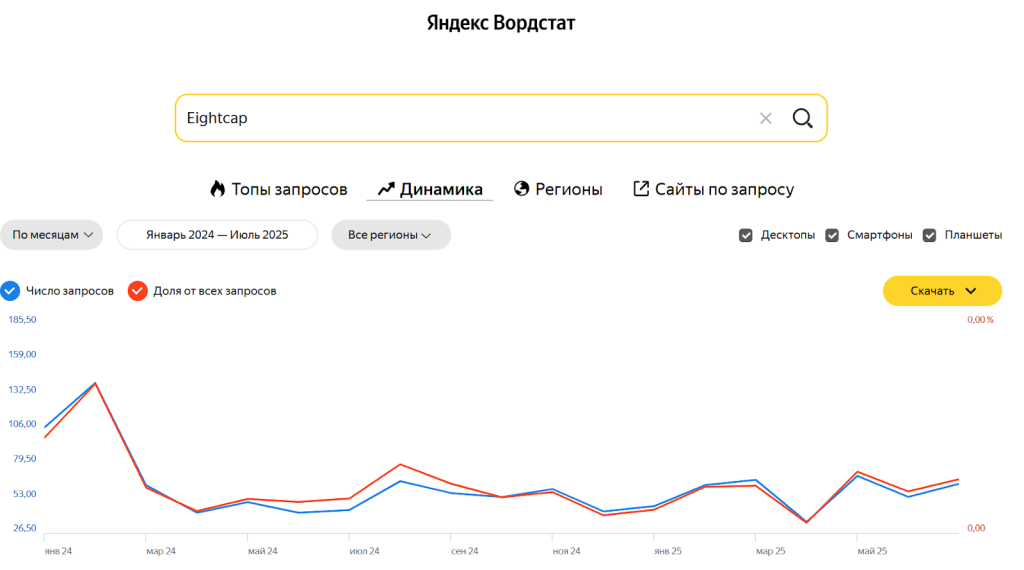Click the external link icon for Сайты по запросу
The width and height of the screenshot is (1024, 570).
641,189
